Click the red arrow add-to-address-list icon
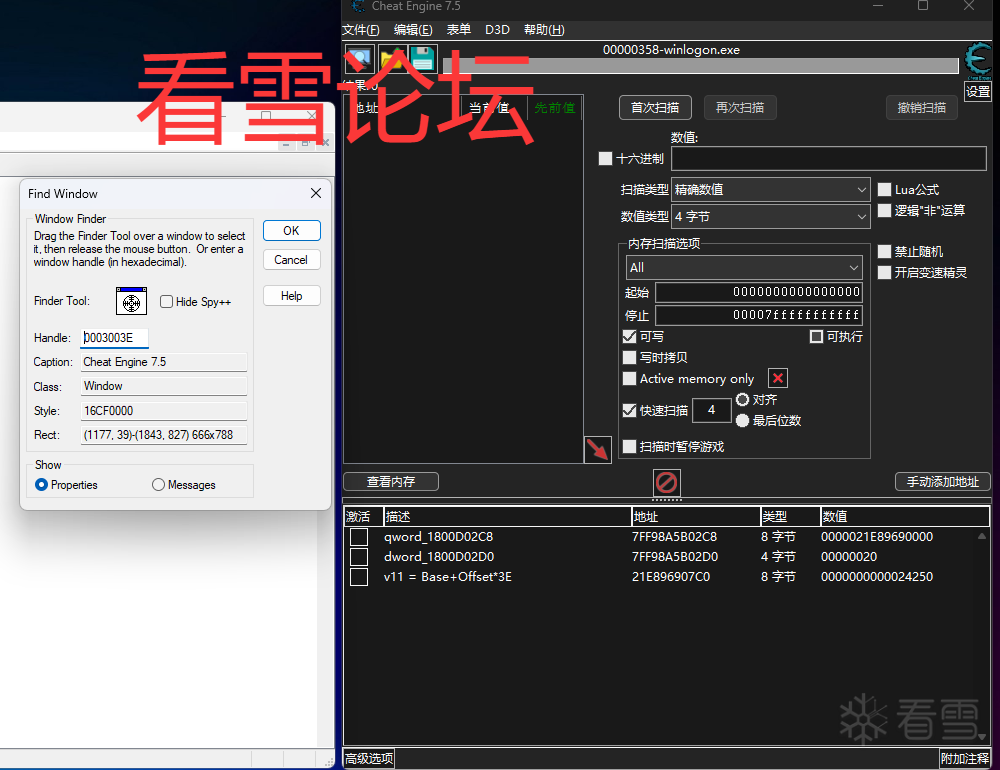 (598, 450)
